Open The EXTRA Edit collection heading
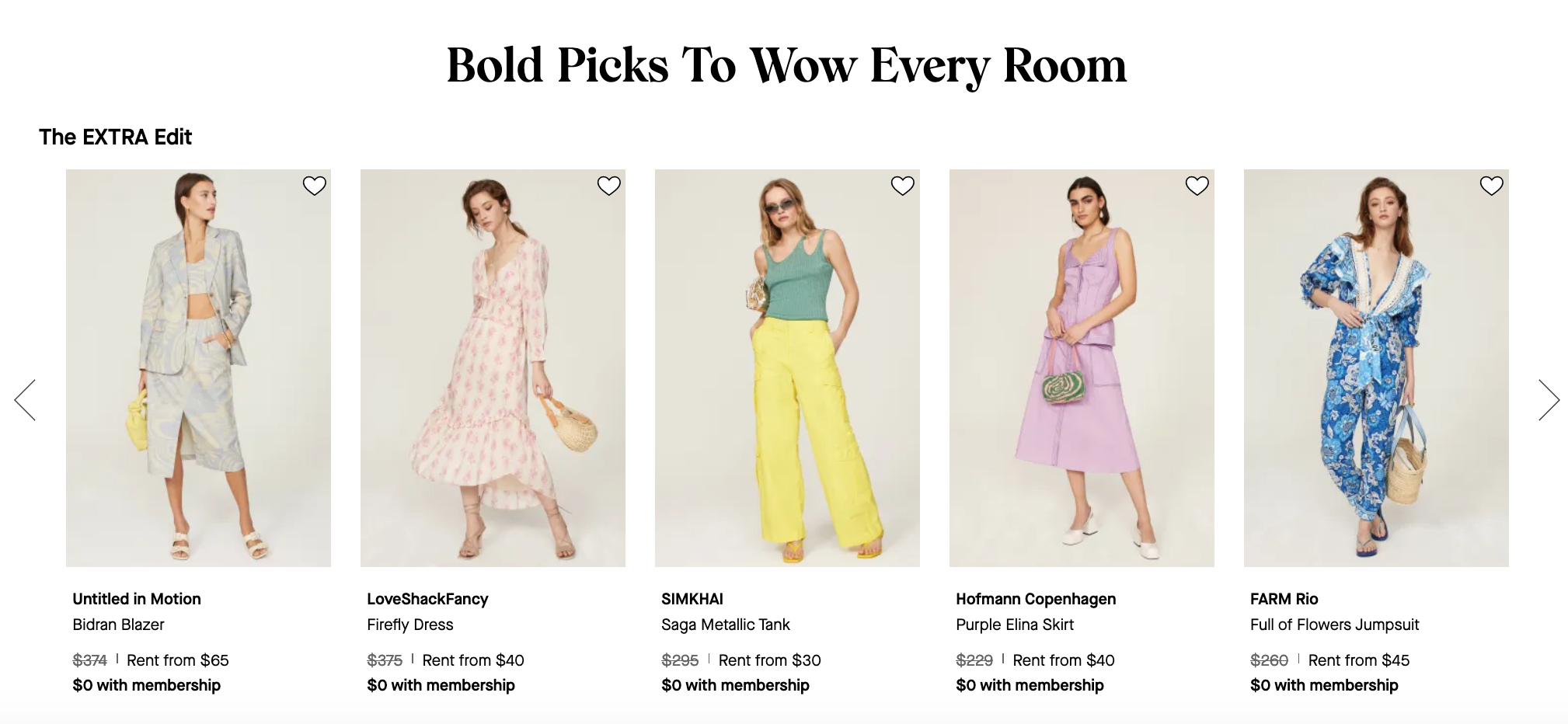 (116, 137)
